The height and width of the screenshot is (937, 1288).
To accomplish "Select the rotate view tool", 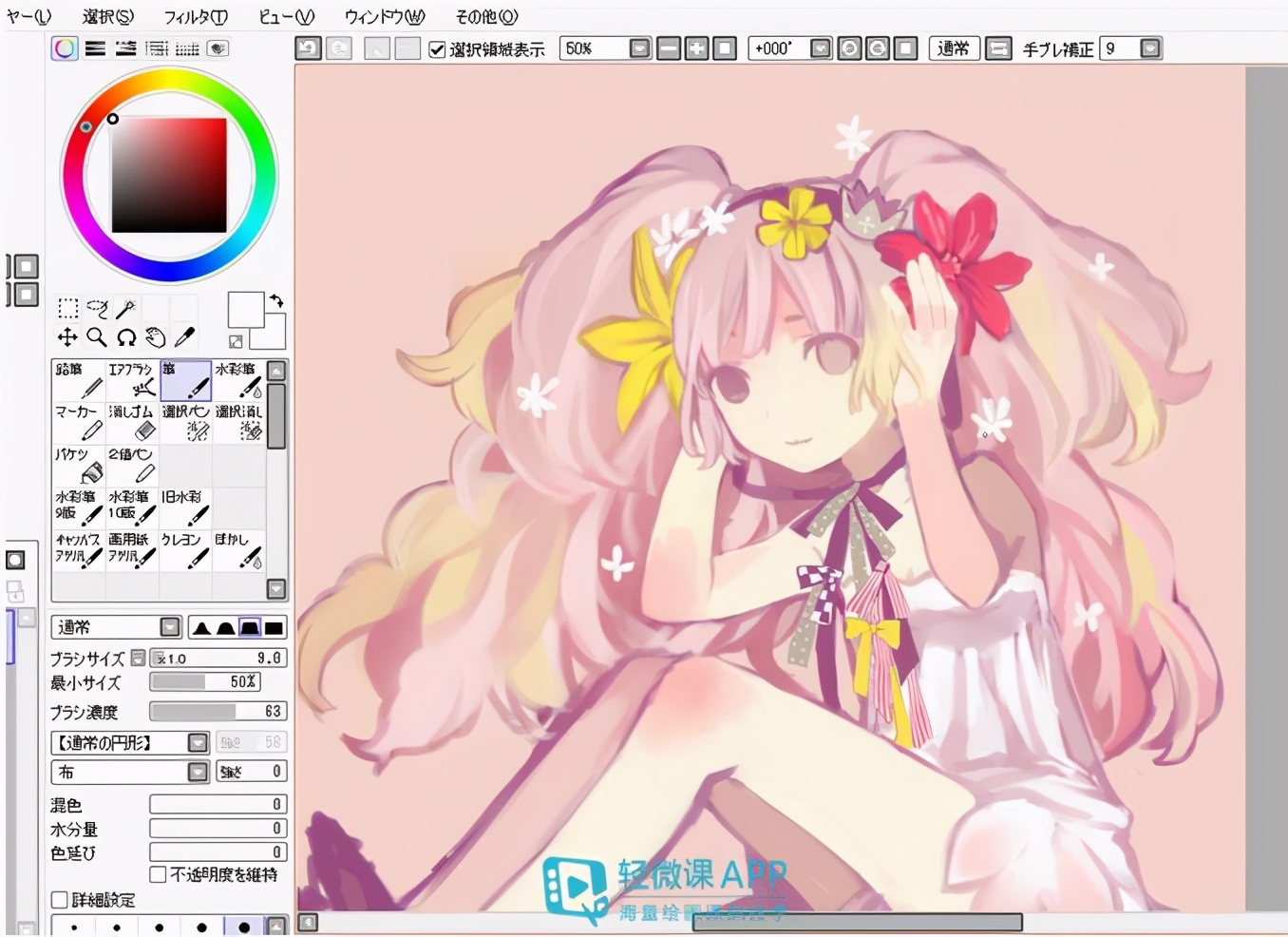I will (126, 336).
